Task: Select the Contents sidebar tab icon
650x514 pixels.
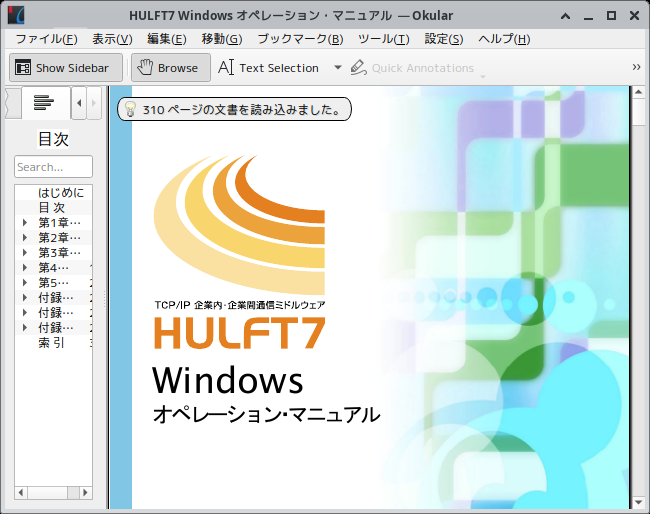Action: pos(44,102)
